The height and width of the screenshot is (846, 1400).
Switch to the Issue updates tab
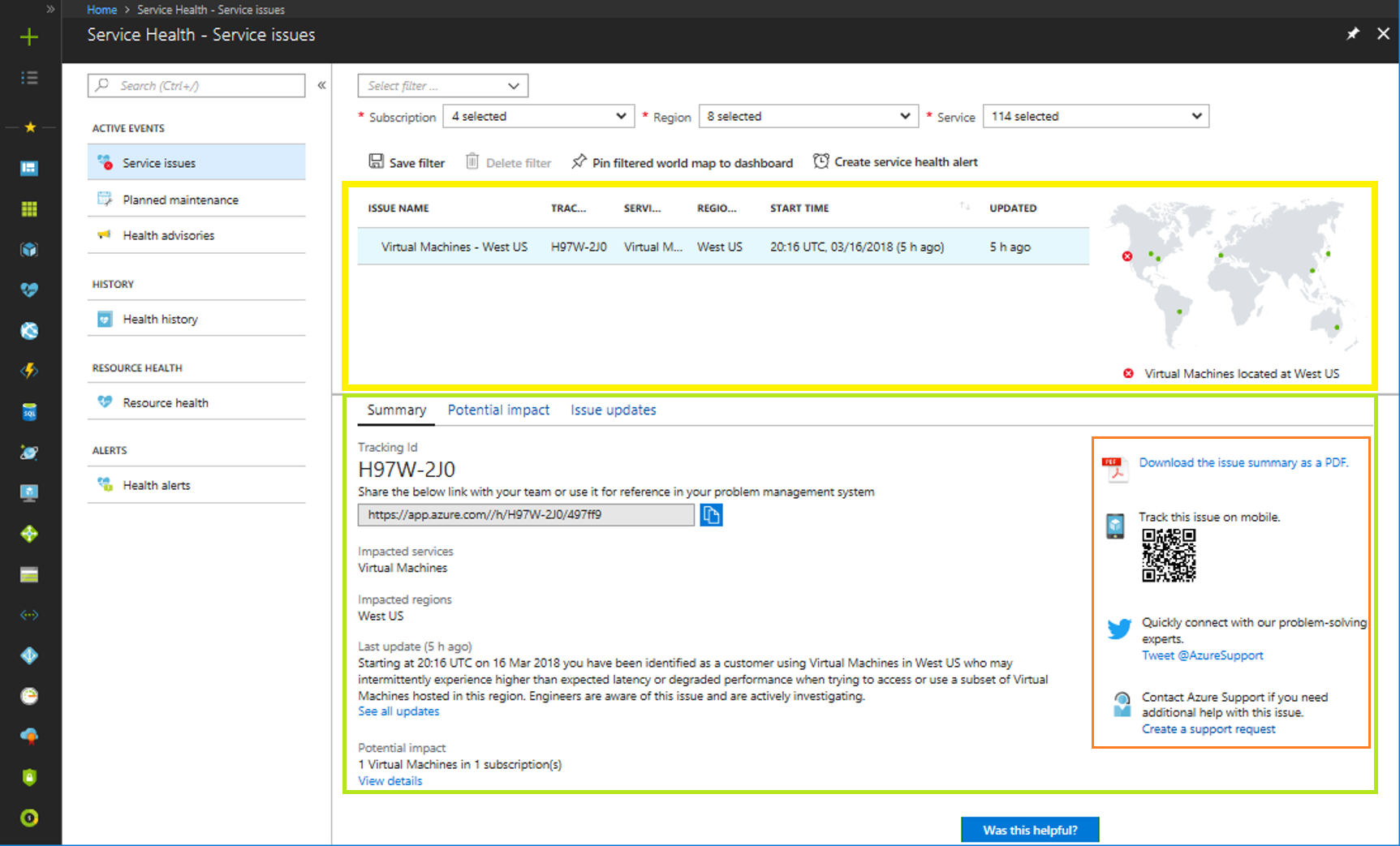[613, 410]
